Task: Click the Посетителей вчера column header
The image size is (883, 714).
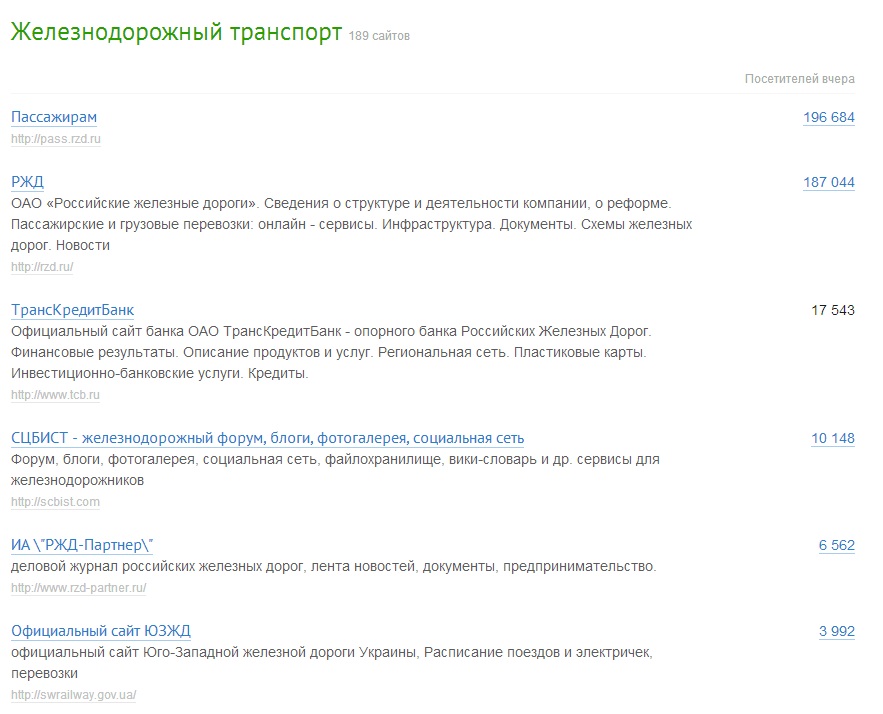Action: point(799,79)
